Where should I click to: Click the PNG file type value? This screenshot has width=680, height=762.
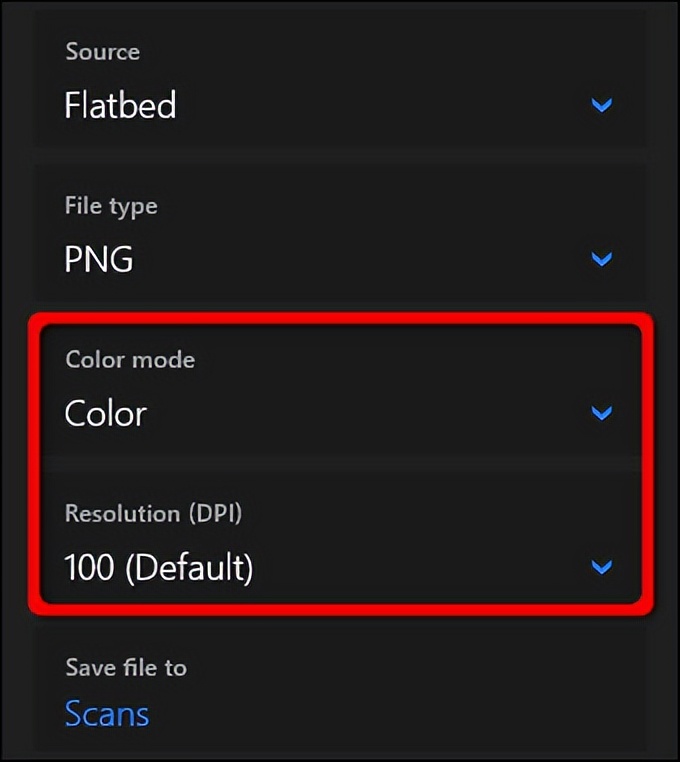coord(98,259)
